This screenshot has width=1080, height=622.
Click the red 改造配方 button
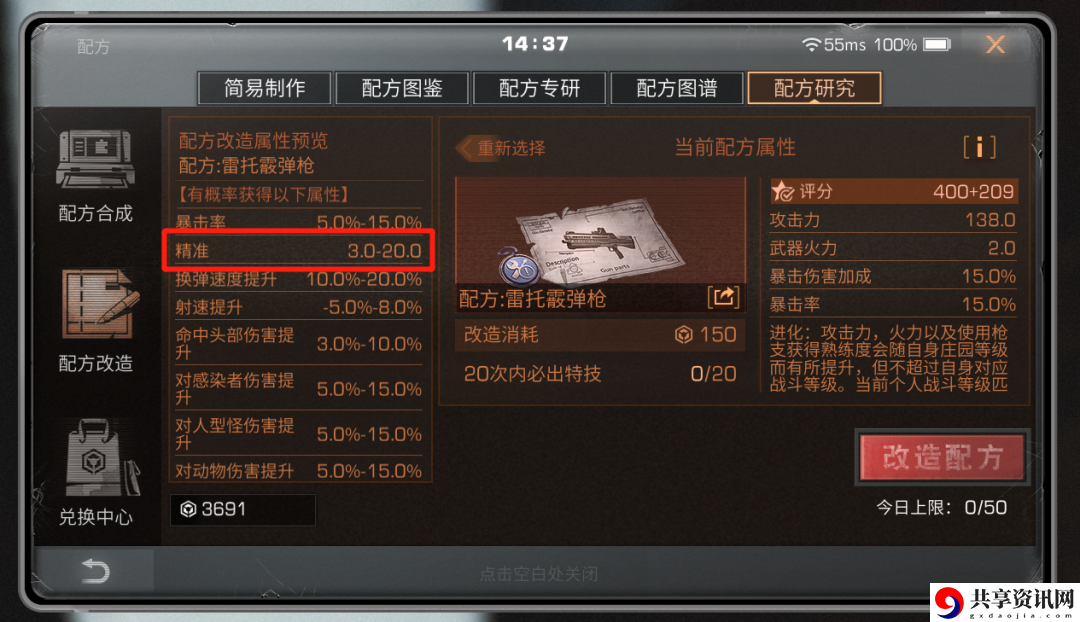click(942, 457)
